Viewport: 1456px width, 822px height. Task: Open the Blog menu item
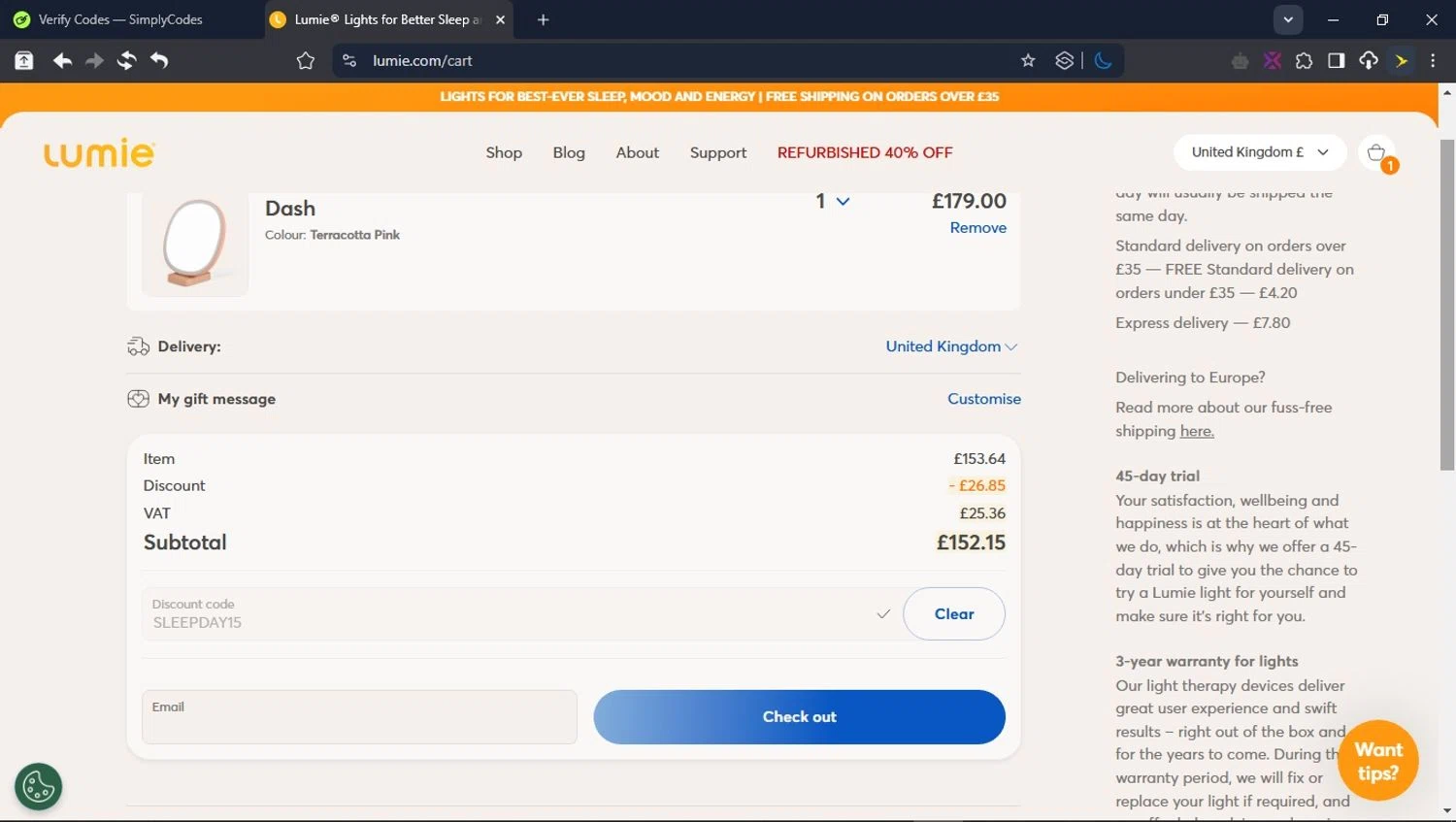[x=569, y=152]
